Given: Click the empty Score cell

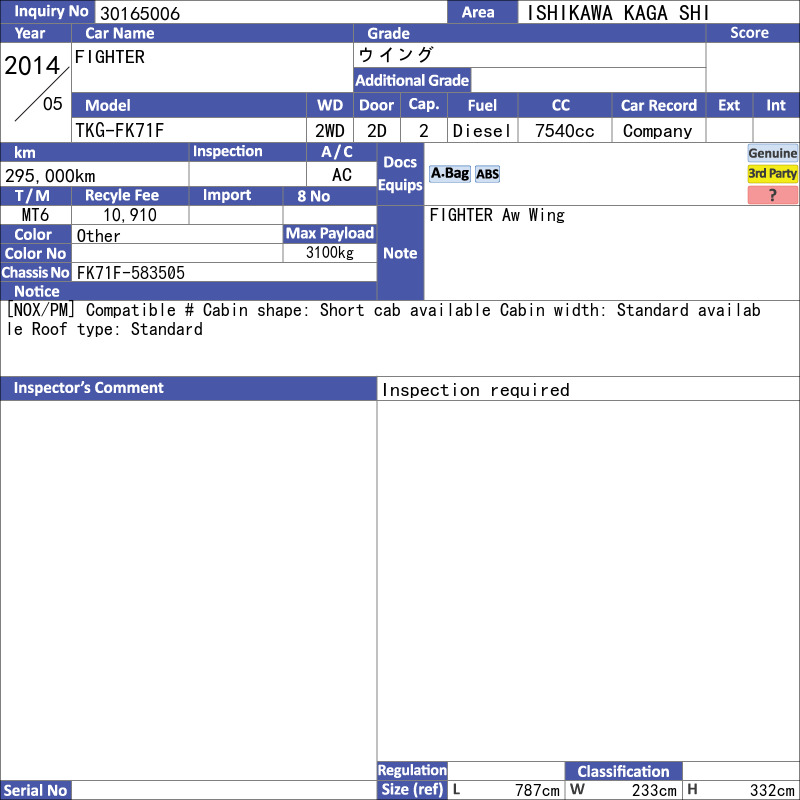Looking at the screenshot, I should point(753,67).
